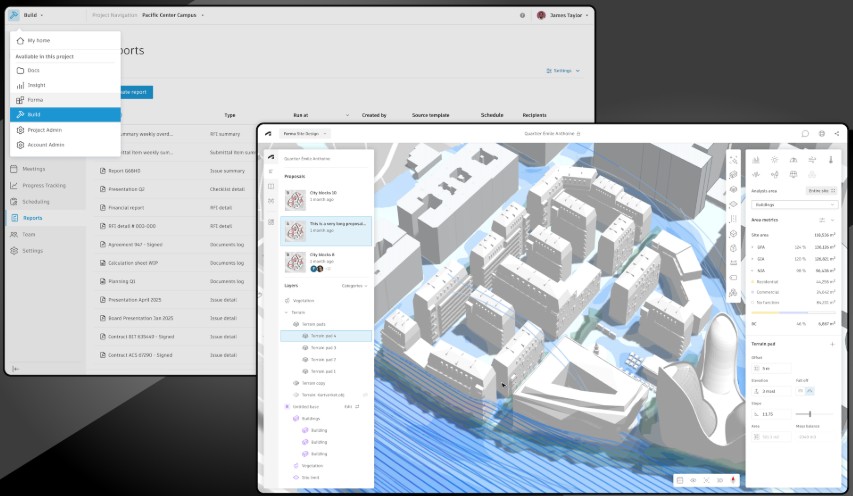Open the help question mark icon

click(x=522, y=15)
